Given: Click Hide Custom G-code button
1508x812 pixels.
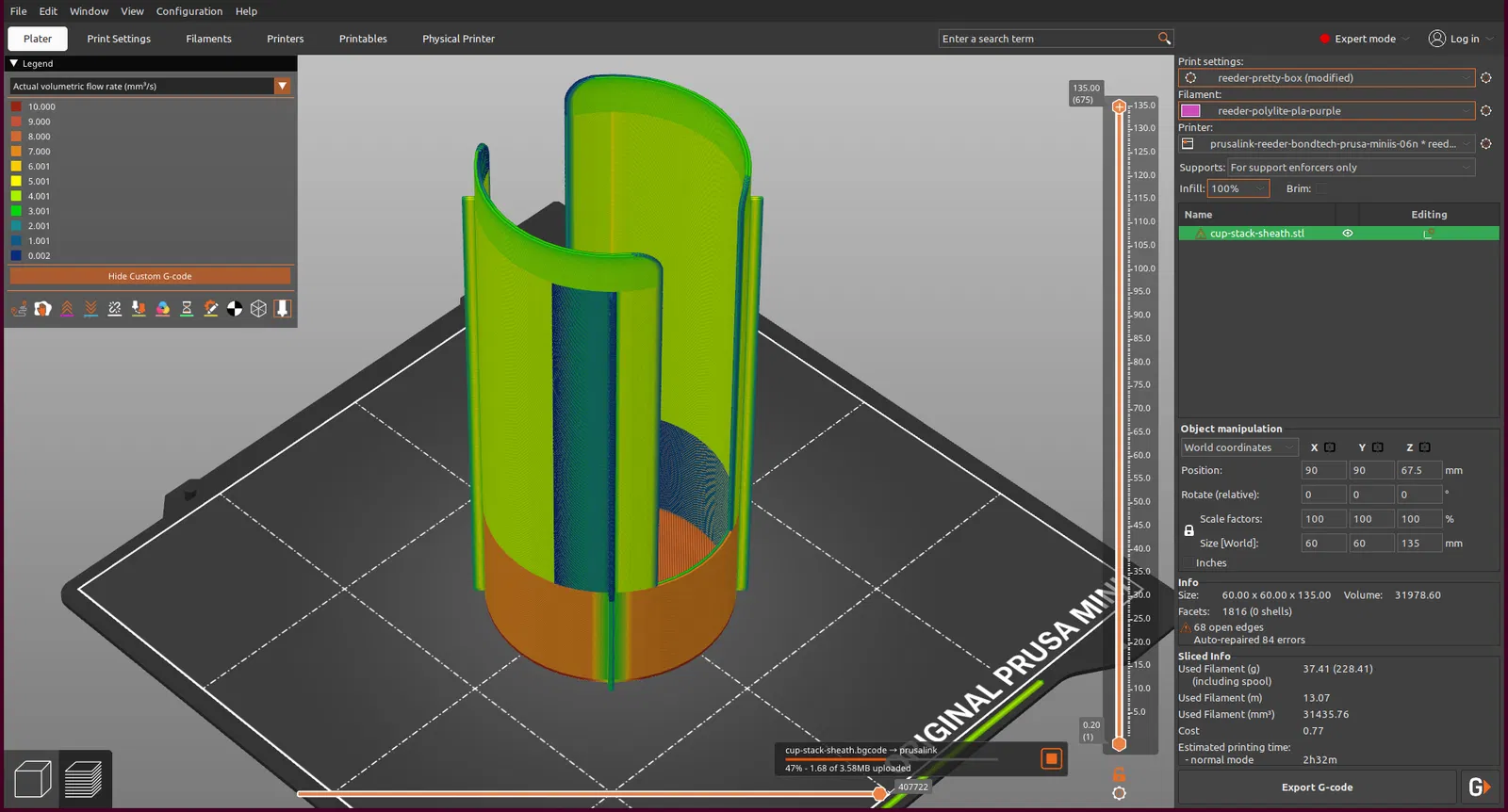Looking at the screenshot, I should pyautogui.click(x=150, y=276).
